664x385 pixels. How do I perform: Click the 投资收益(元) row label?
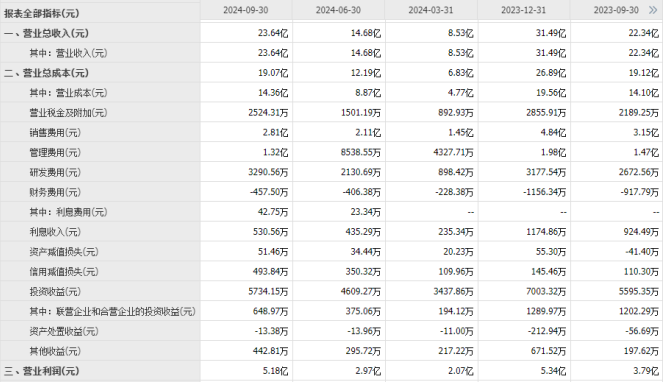55,292
